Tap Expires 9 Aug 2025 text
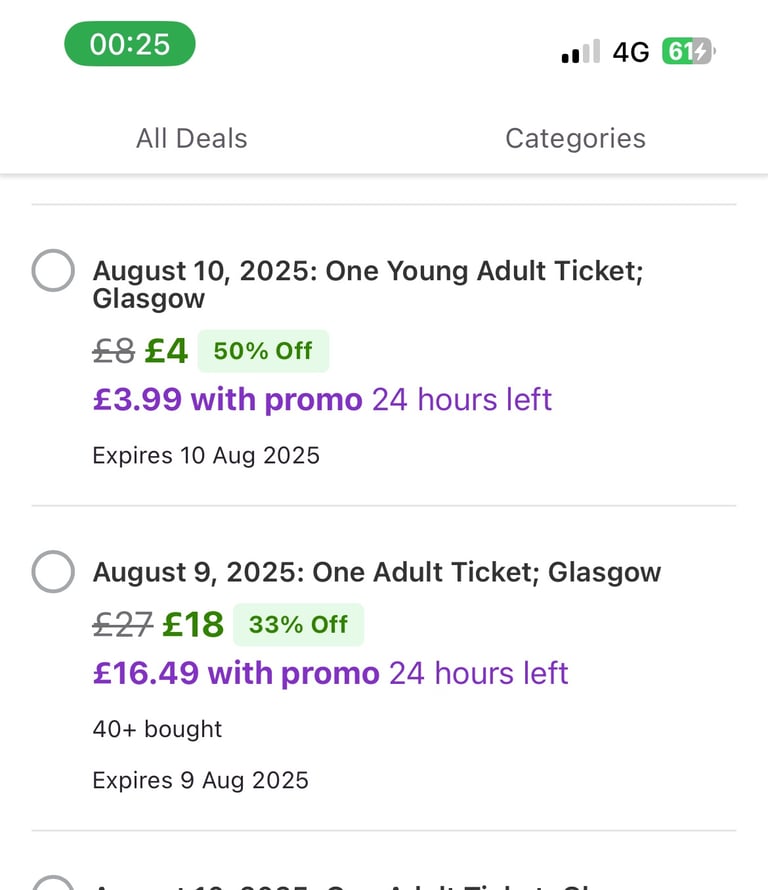This screenshot has width=768, height=890. coord(200,780)
